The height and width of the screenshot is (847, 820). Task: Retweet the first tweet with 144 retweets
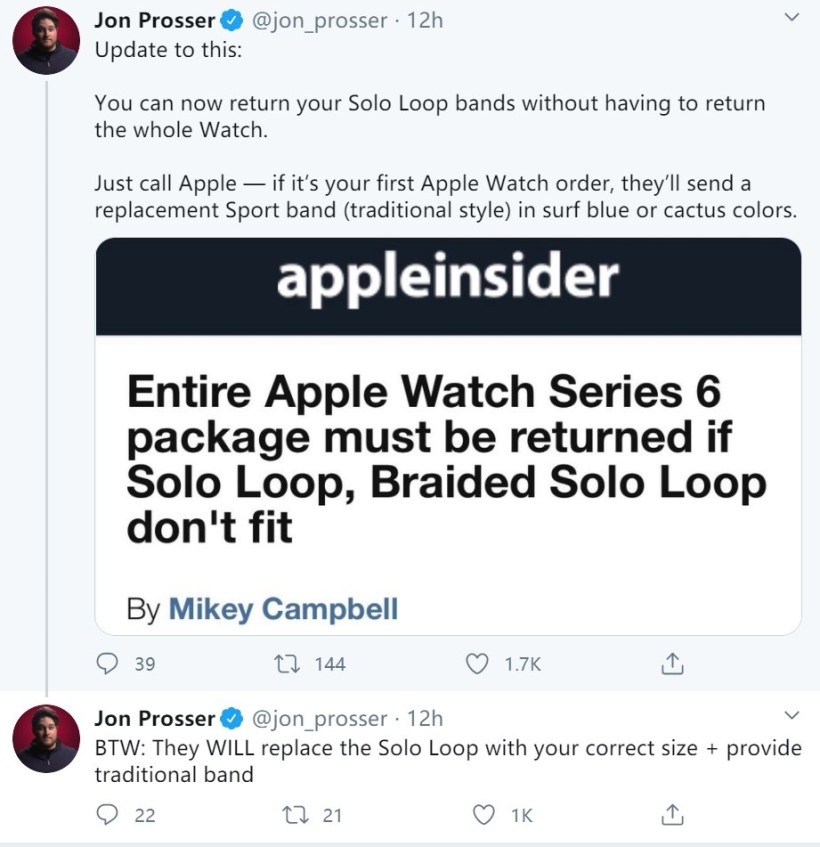[286, 663]
